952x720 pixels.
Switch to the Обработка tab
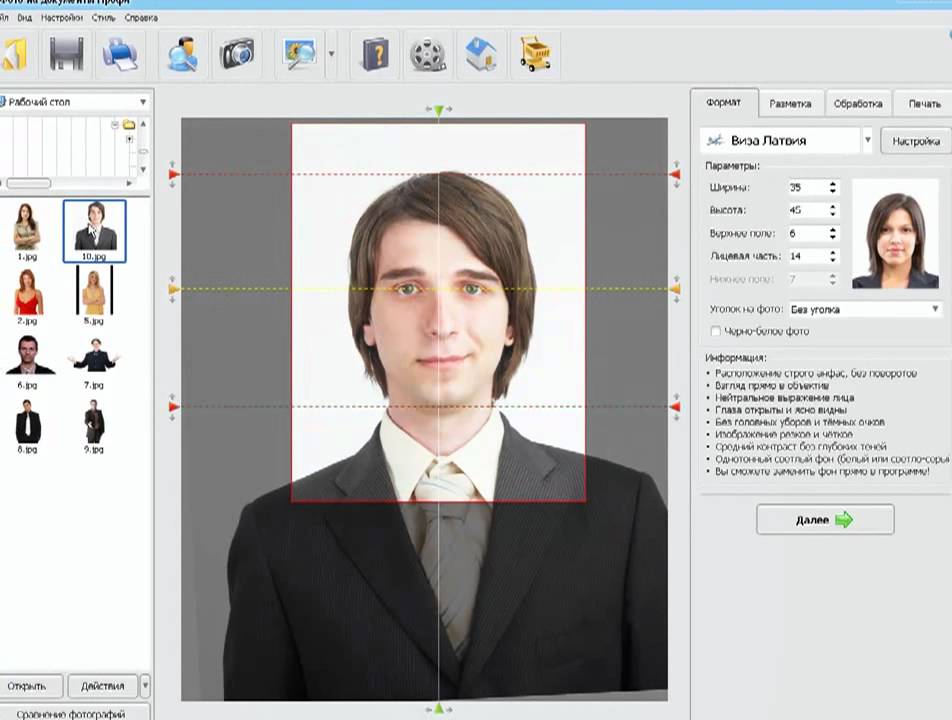[x=858, y=103]
